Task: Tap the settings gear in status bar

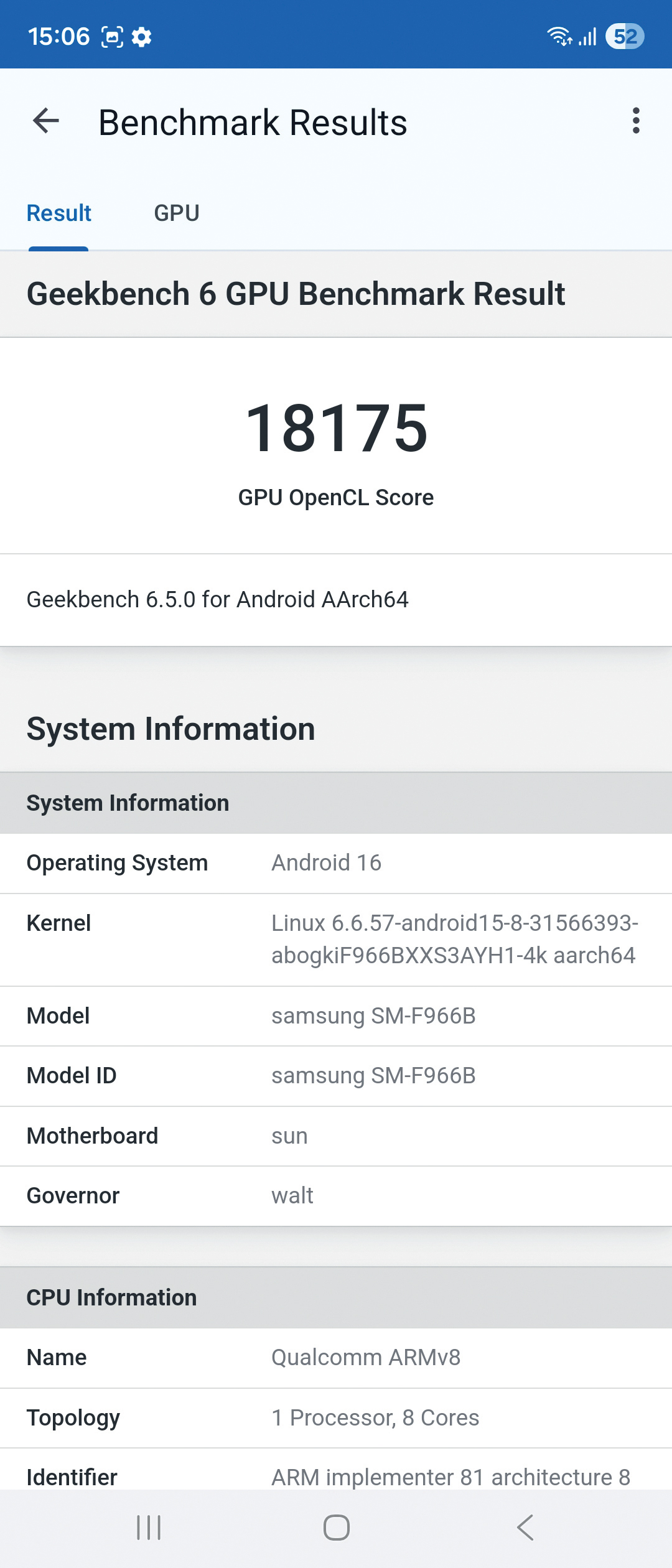Action: click(x=142, y=37)
